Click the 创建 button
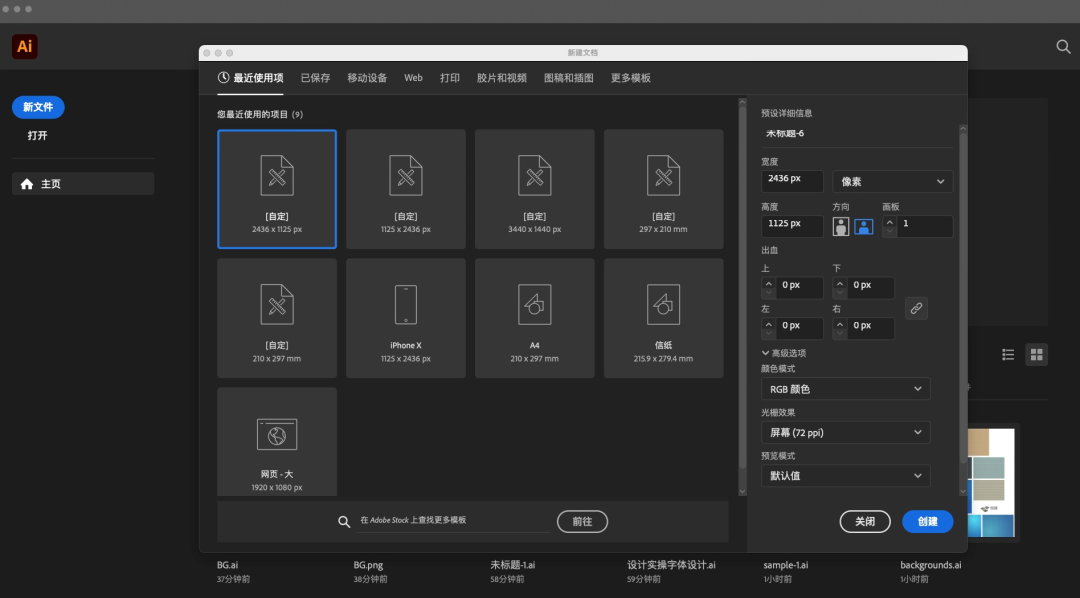Screen dimensions: 1080x598 pyautogui.click(x=927, y=521)
